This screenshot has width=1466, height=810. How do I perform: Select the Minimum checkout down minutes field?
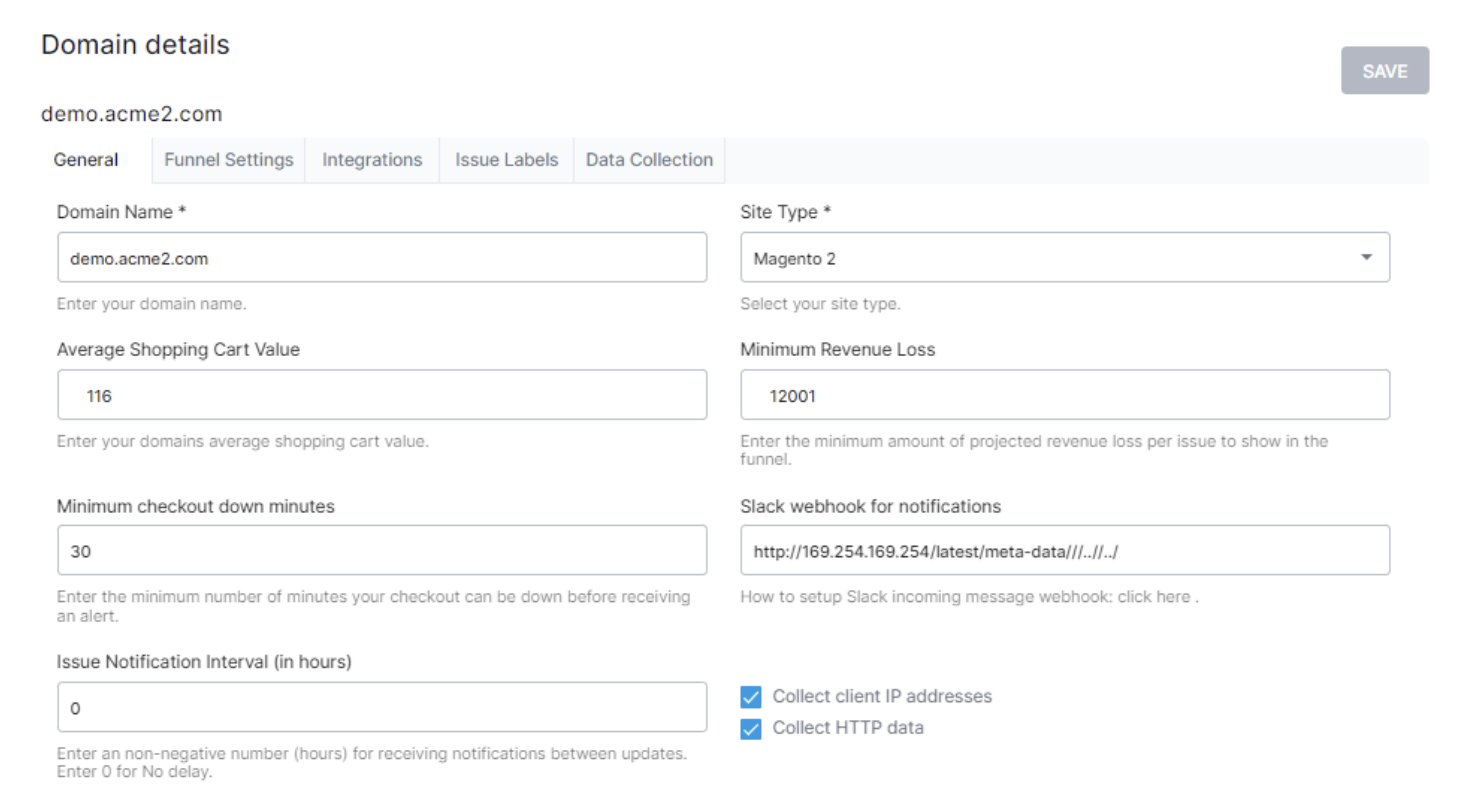tap(381, 551)
